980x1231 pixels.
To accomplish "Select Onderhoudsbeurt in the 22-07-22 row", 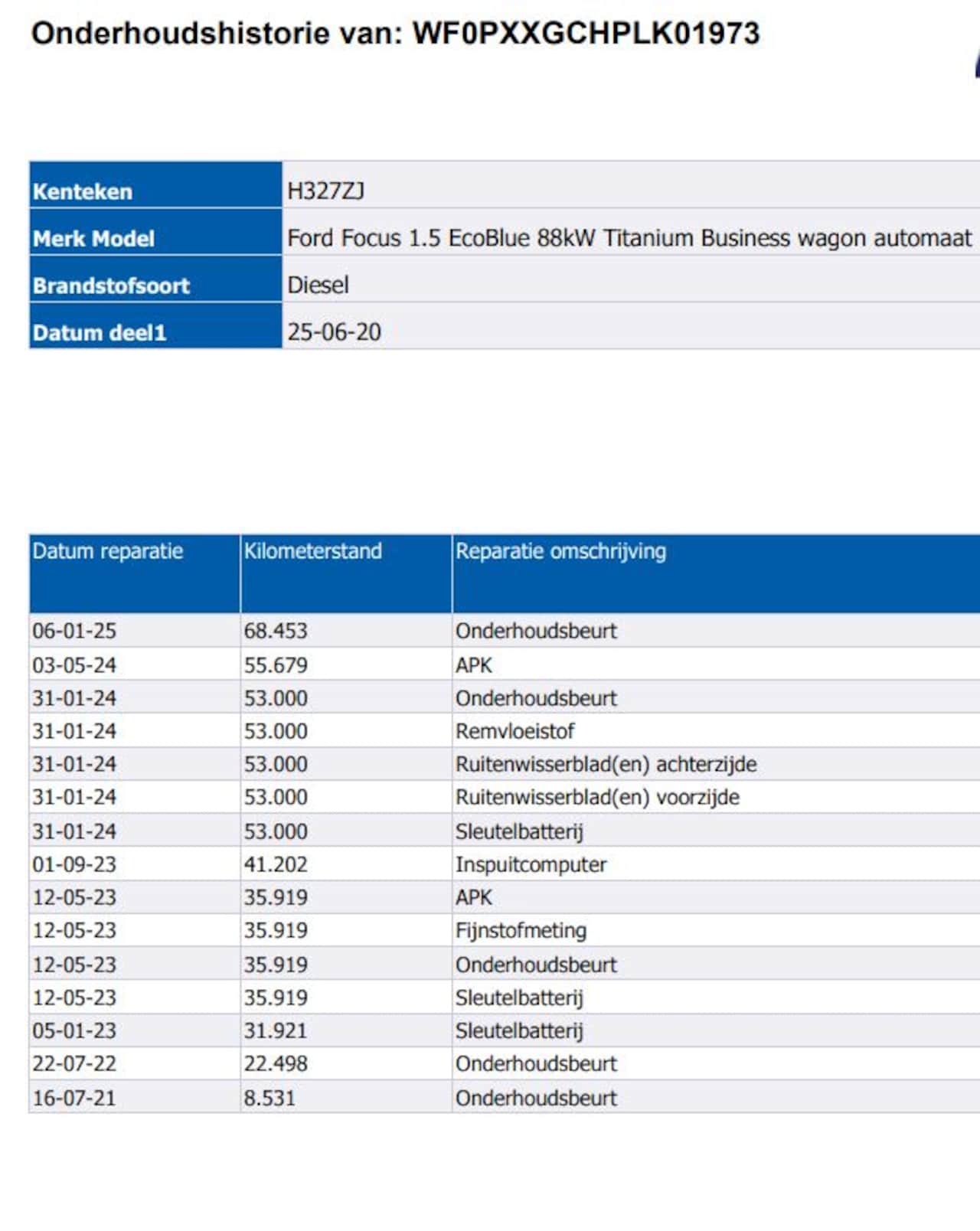I will (536, 1063).
